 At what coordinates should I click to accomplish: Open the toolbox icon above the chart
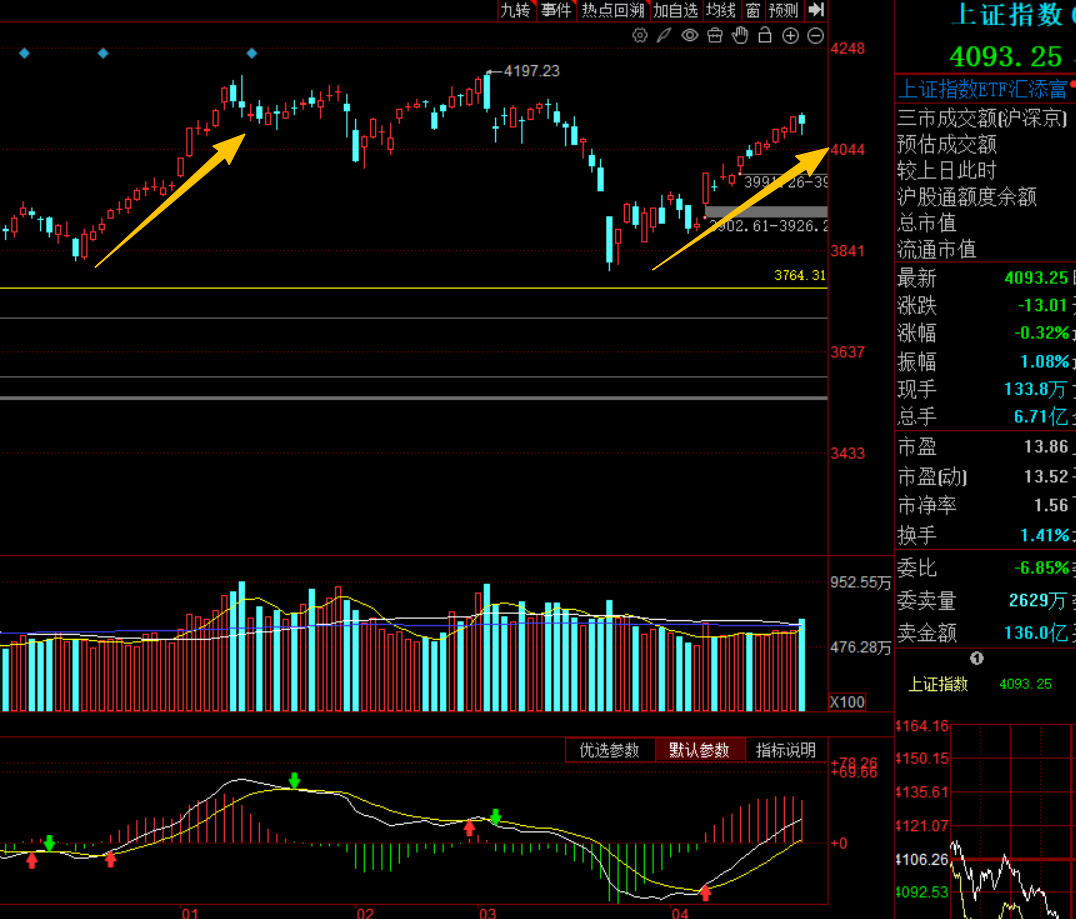715,36
